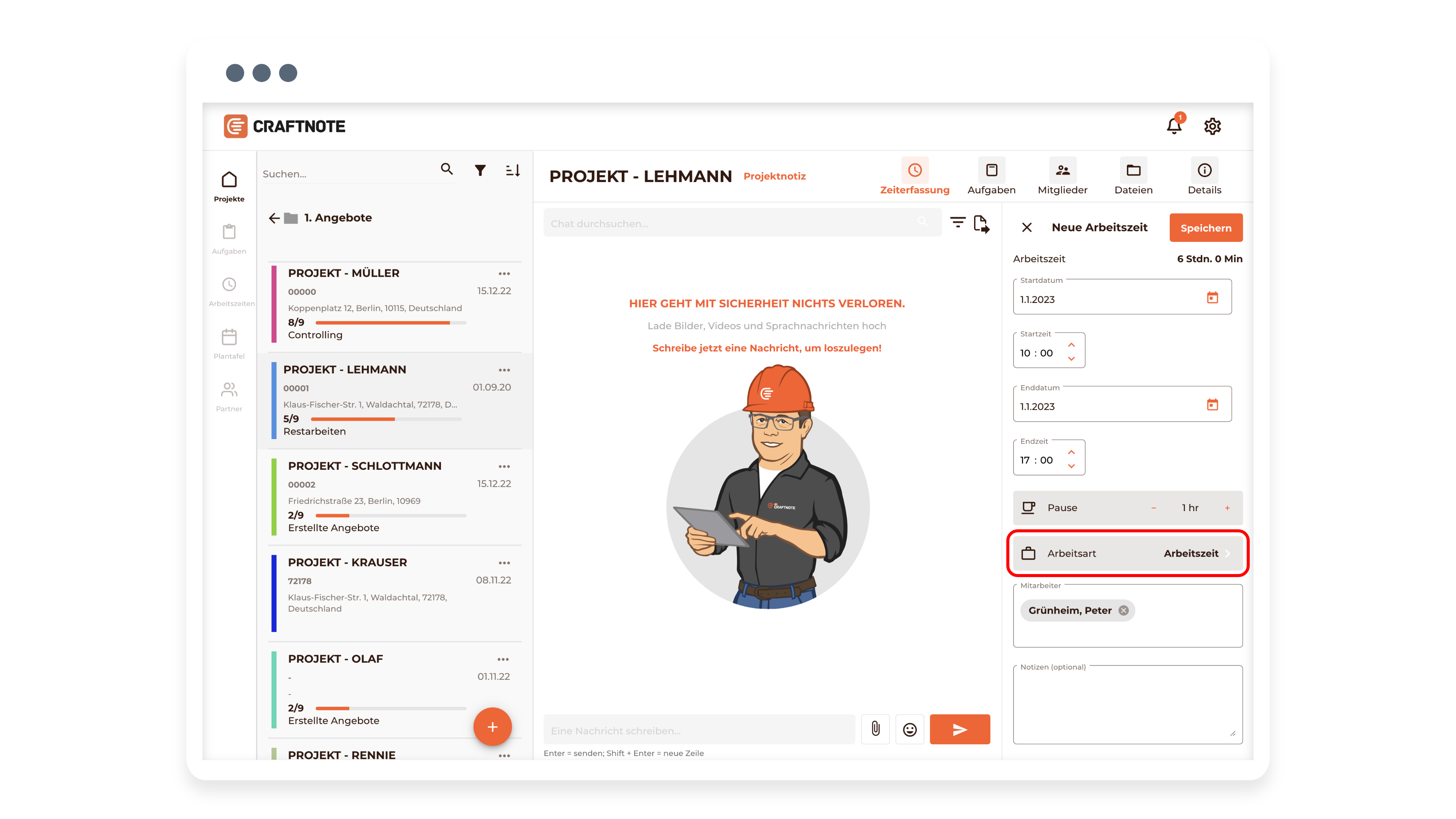Open the Enddatum calendar picker
Viewport: 1456px width, 819px height.
[1213, 405]
